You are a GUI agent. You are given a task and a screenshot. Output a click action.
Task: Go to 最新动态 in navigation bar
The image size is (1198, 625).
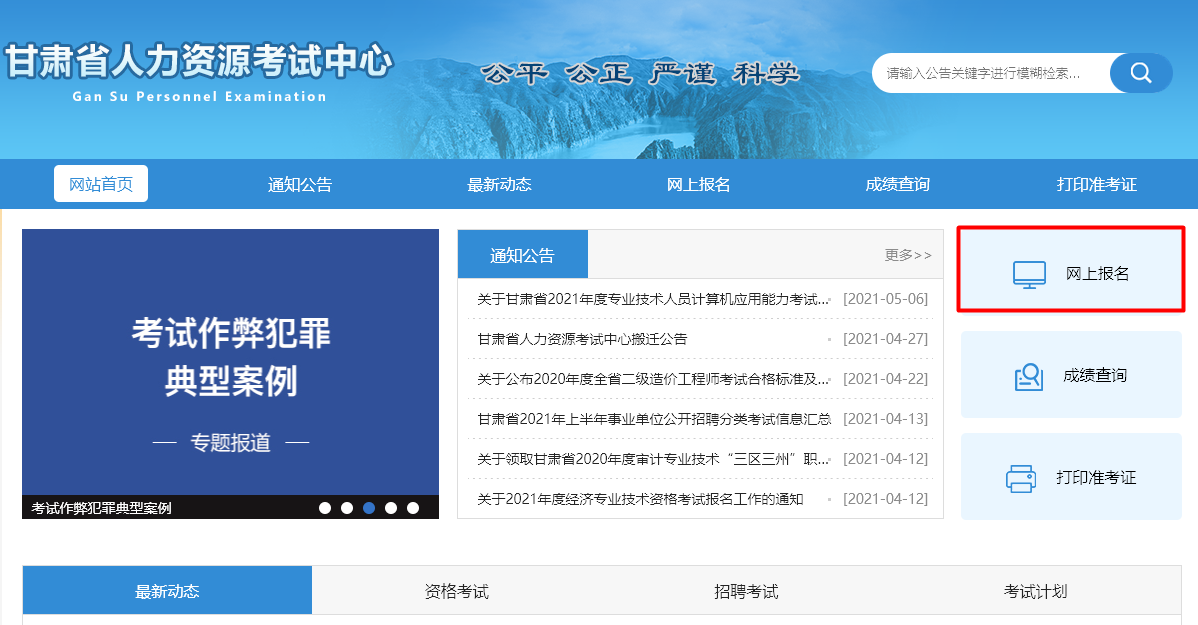coord(499,185)
